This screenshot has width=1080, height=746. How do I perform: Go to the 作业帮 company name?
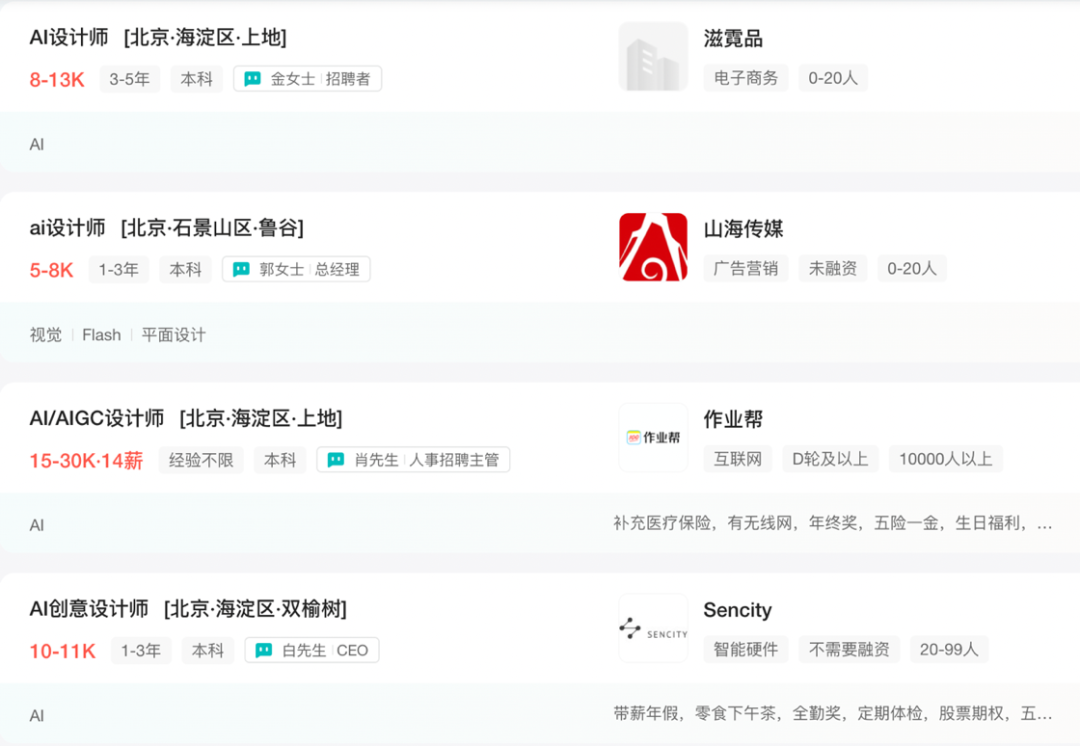[x=733, y=419]
